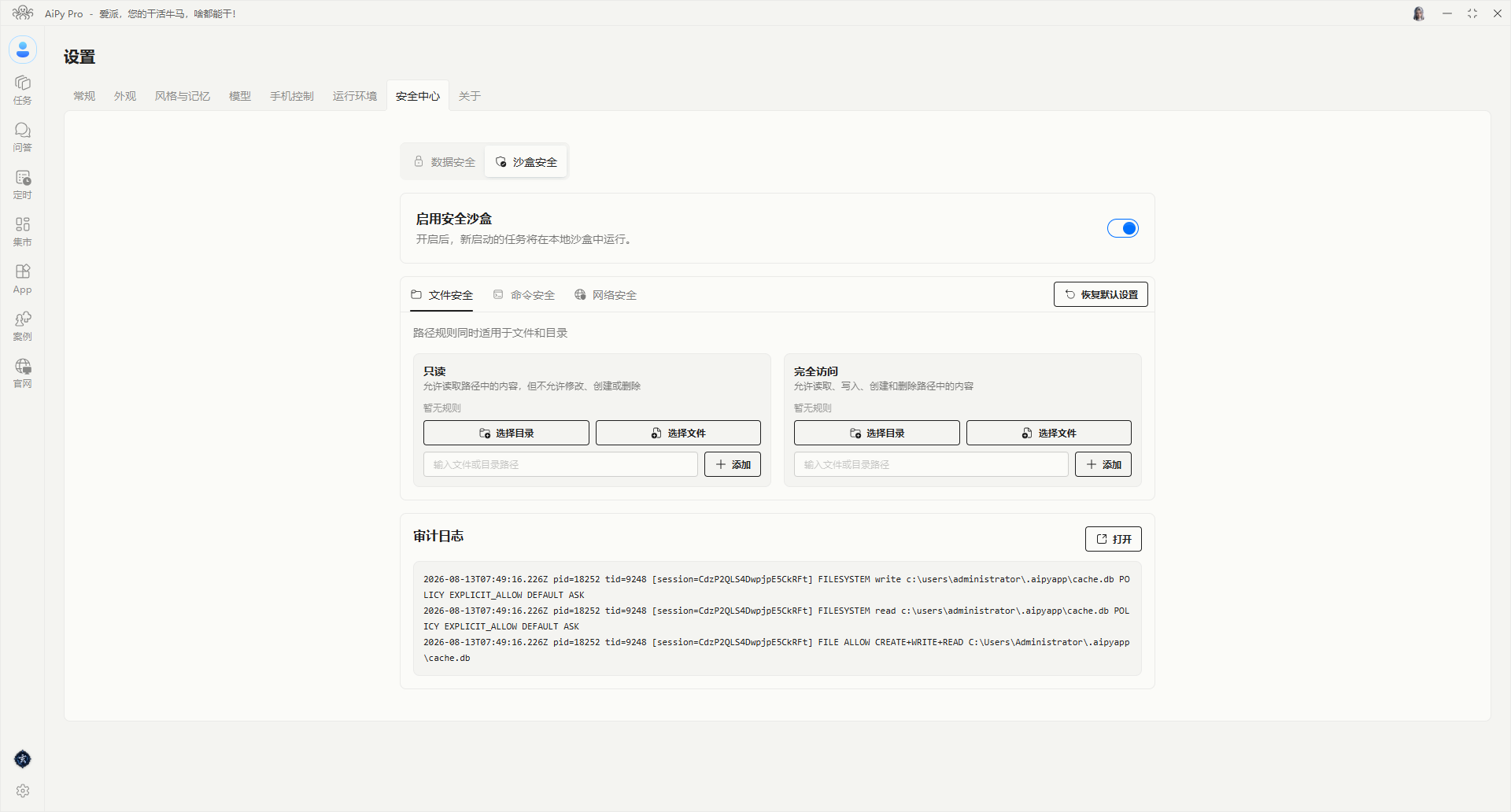This screenshot has width=1511, height=812.
Task: Open 运行环境 settings tab
Action: tap(355, 96)
